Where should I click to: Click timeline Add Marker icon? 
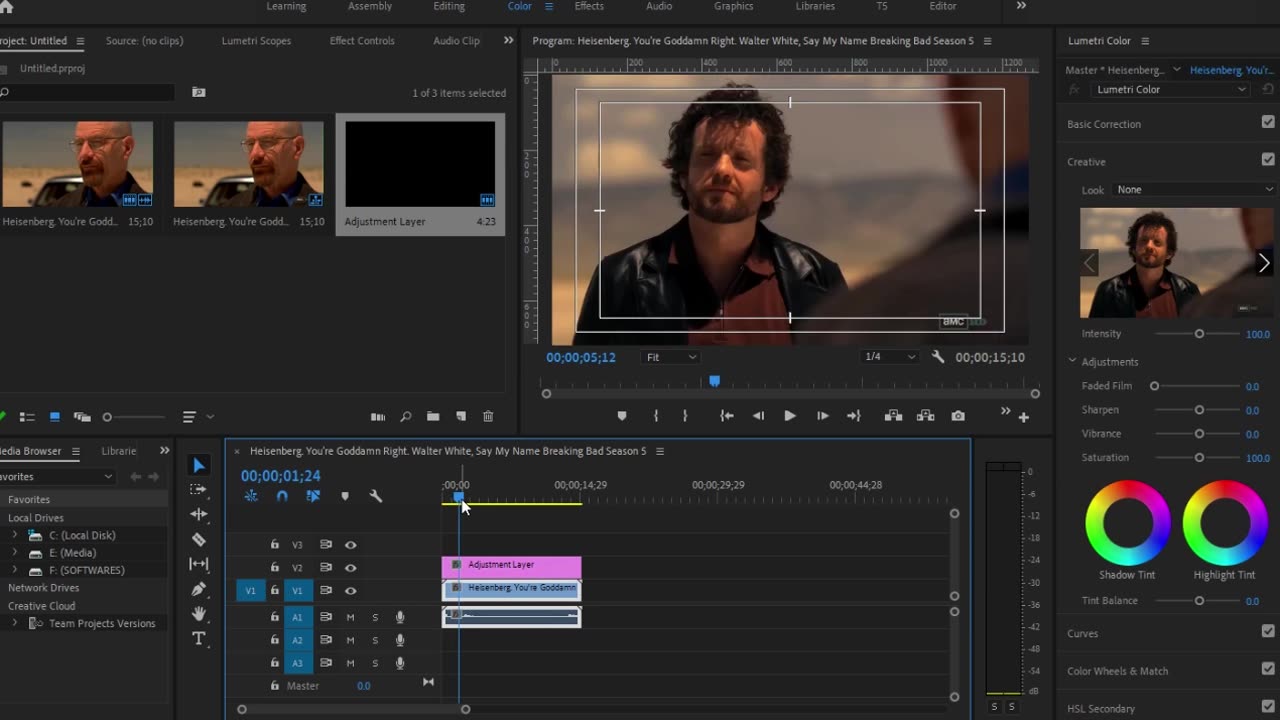pyautogui.click(x=345, y=496)
